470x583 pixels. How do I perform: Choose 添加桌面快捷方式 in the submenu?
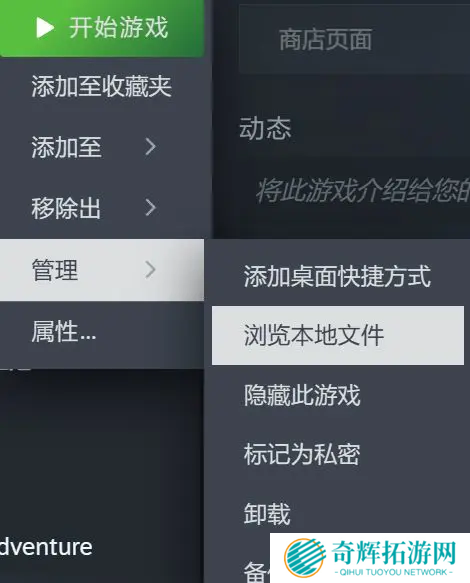click(338, 276)
